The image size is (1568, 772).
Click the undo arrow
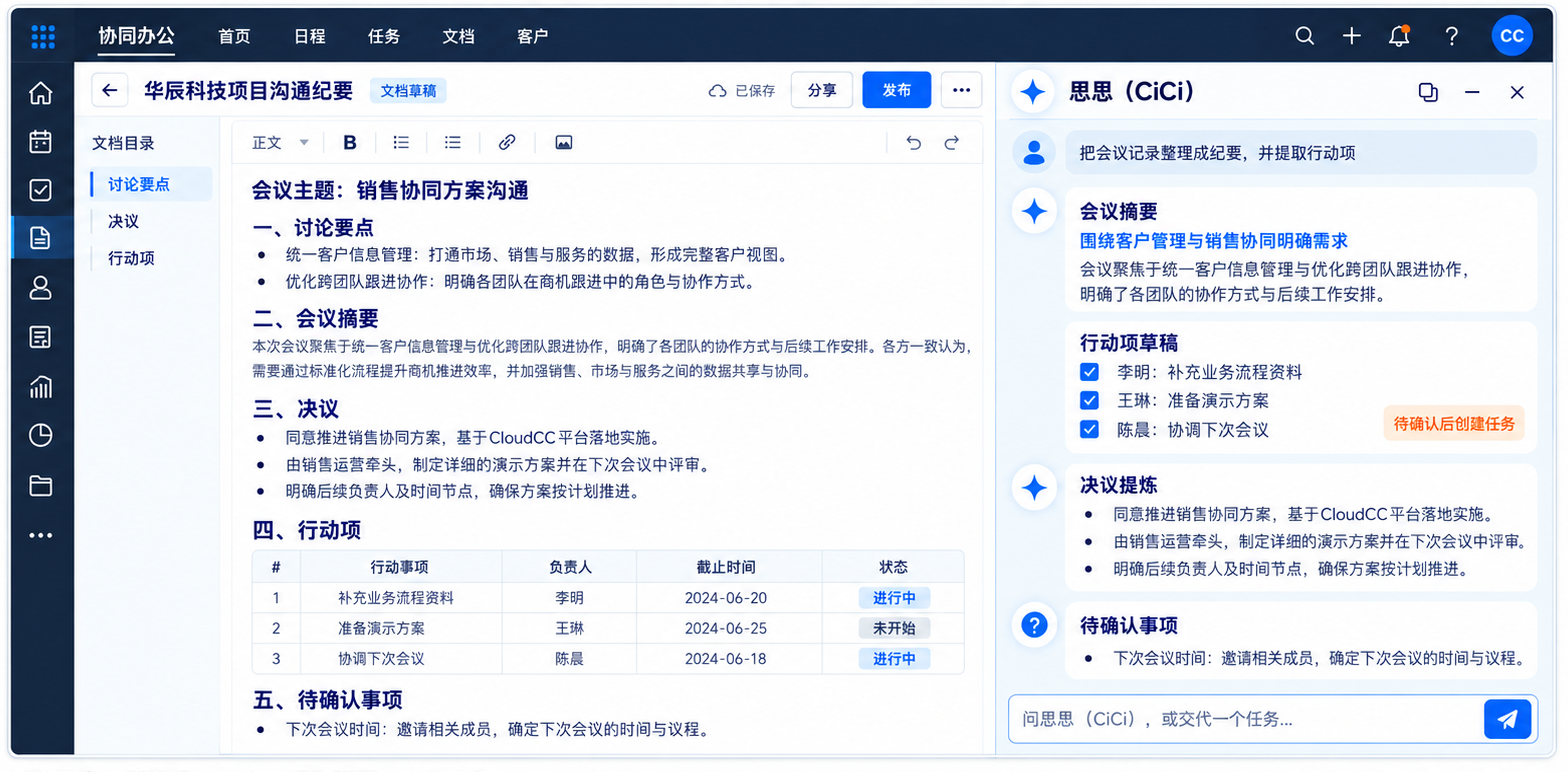(913, 142)
